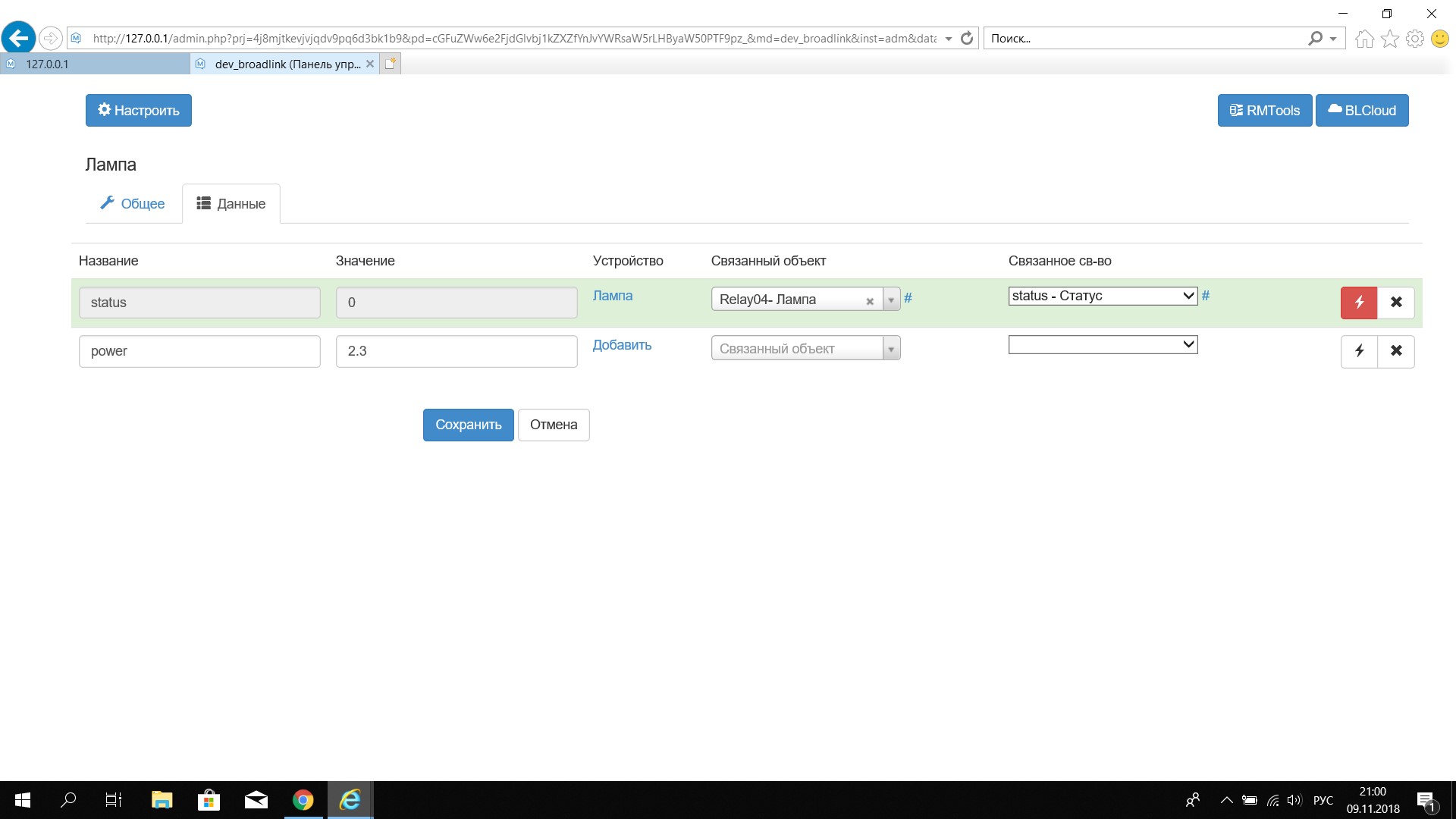This screenshot has width=1456, height=819.
Task: Click the # link next to Relay04- Лампа
Action: point(908,299)
